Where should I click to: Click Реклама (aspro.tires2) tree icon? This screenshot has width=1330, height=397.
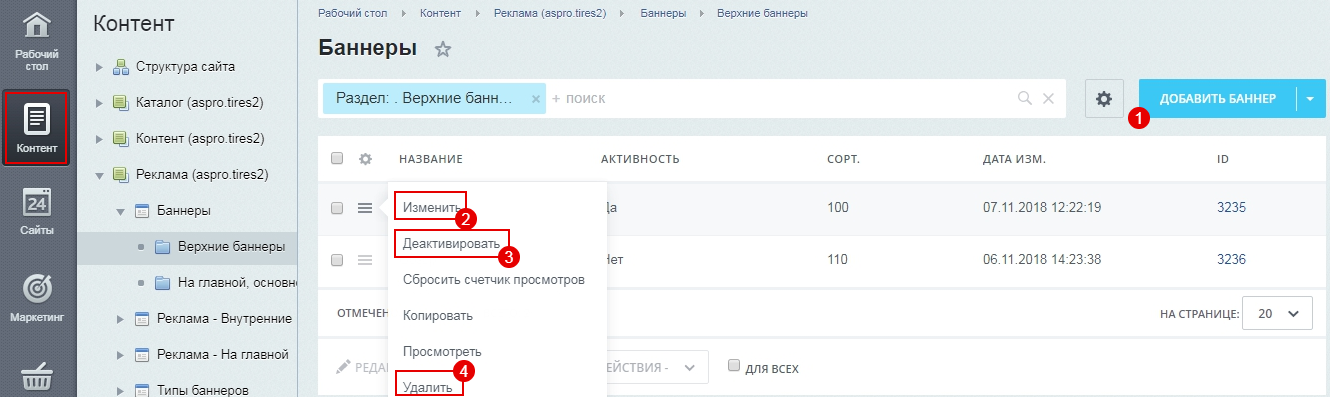tap(120, 175)
